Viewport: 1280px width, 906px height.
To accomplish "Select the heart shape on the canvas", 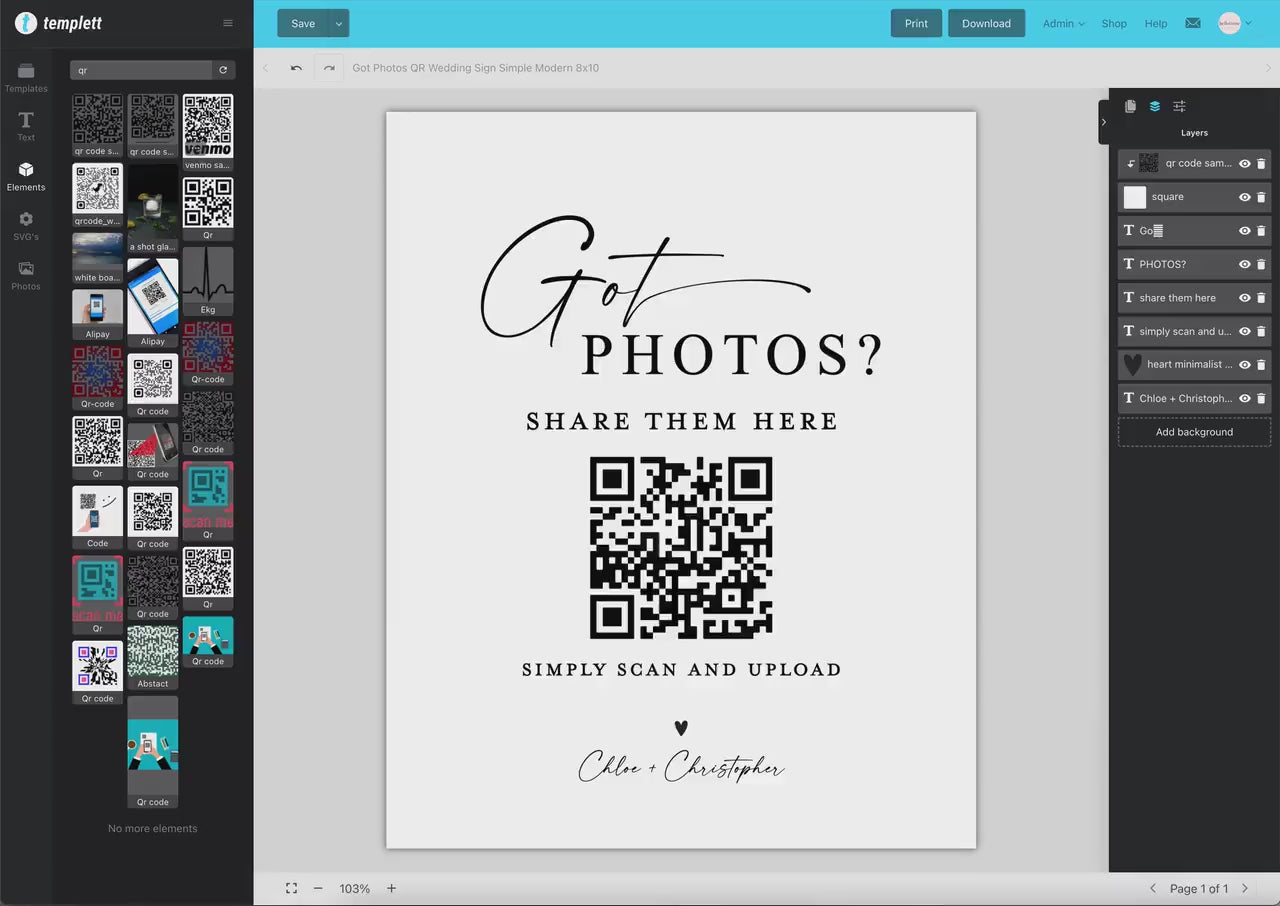I will 681,728.
